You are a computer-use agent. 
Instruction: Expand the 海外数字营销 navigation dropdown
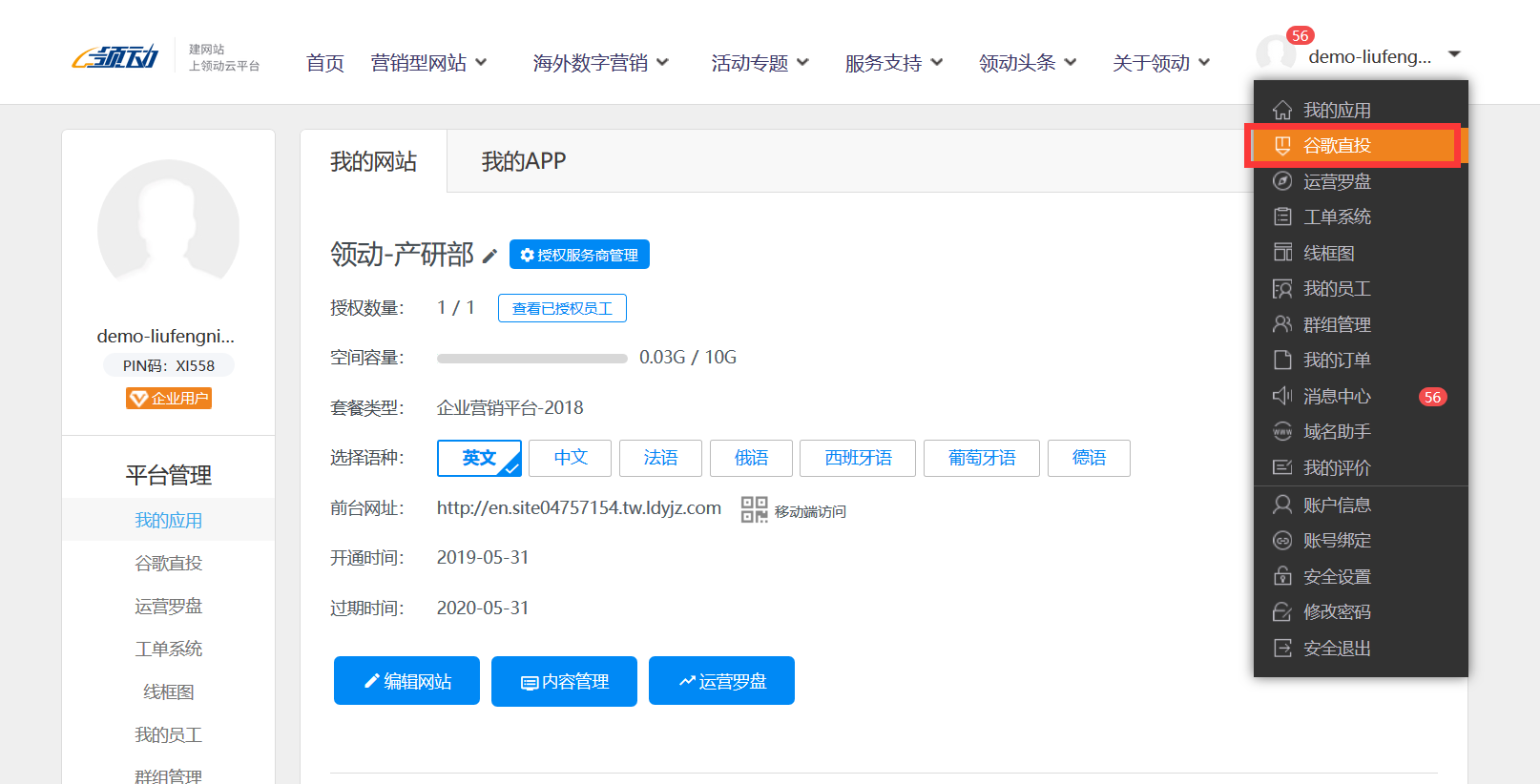600,63
